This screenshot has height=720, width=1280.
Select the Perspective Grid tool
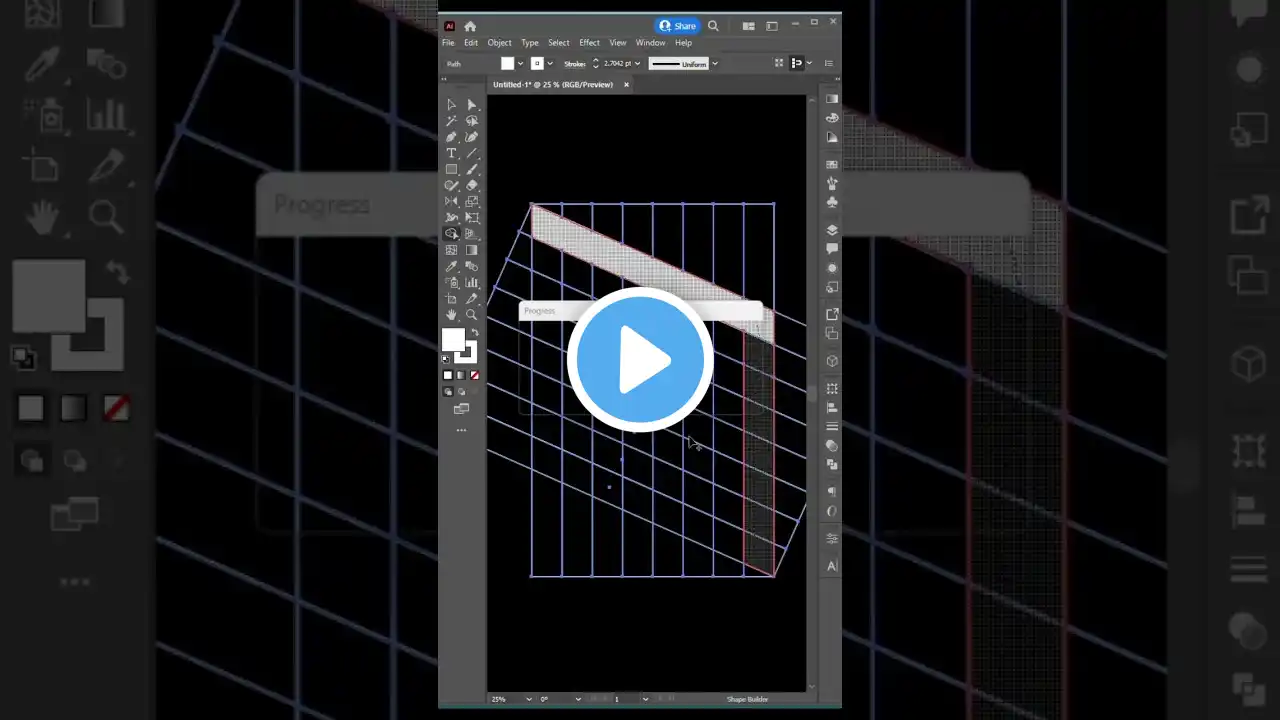(x=471, y=234)
